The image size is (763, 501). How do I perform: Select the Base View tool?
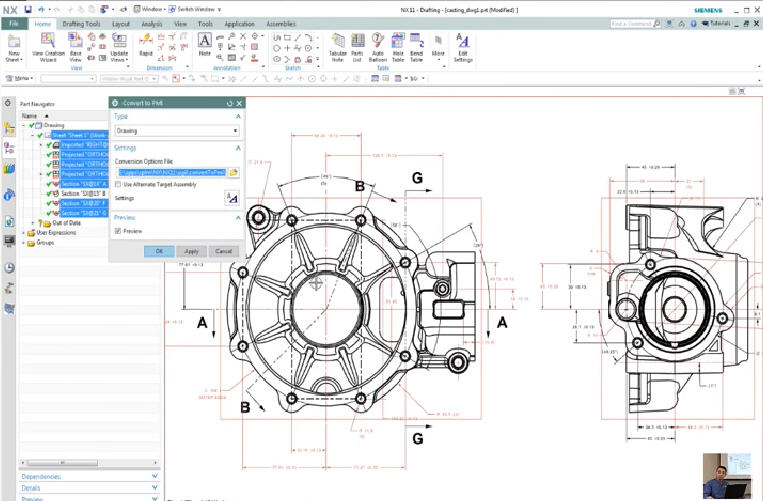click(x=75, y=48)
